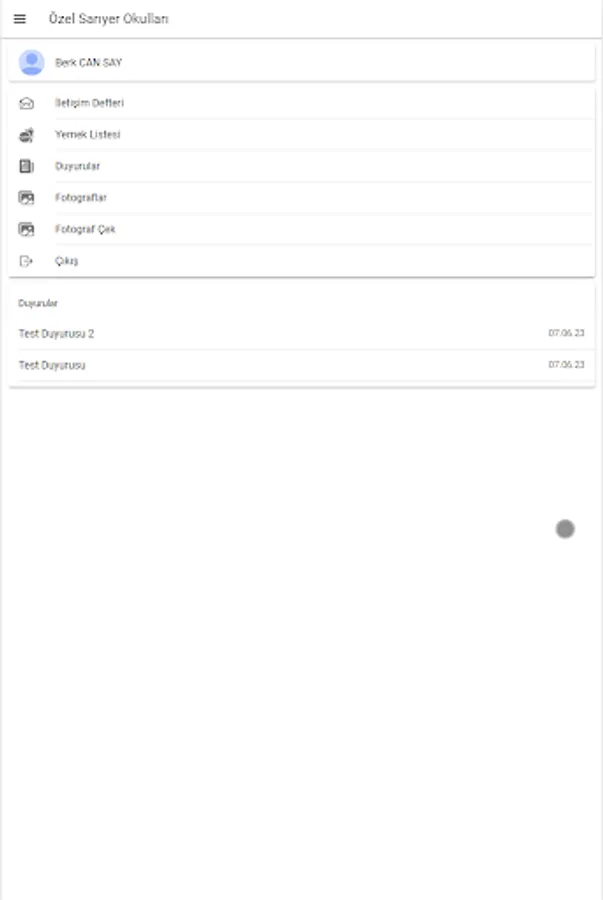Click the Çıkış logout icon

(27, 261)
